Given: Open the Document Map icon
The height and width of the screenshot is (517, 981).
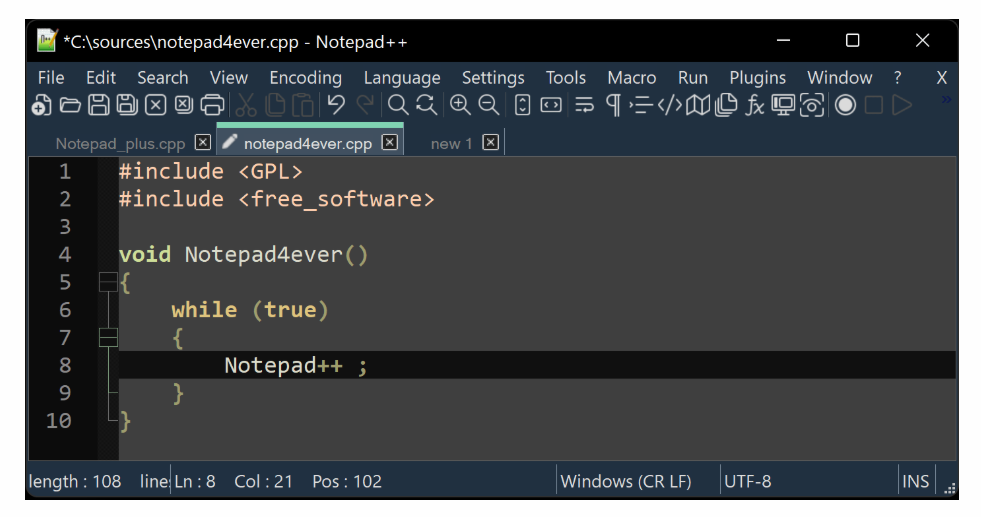Looking at the screenshot, I should tap(698, 105).
